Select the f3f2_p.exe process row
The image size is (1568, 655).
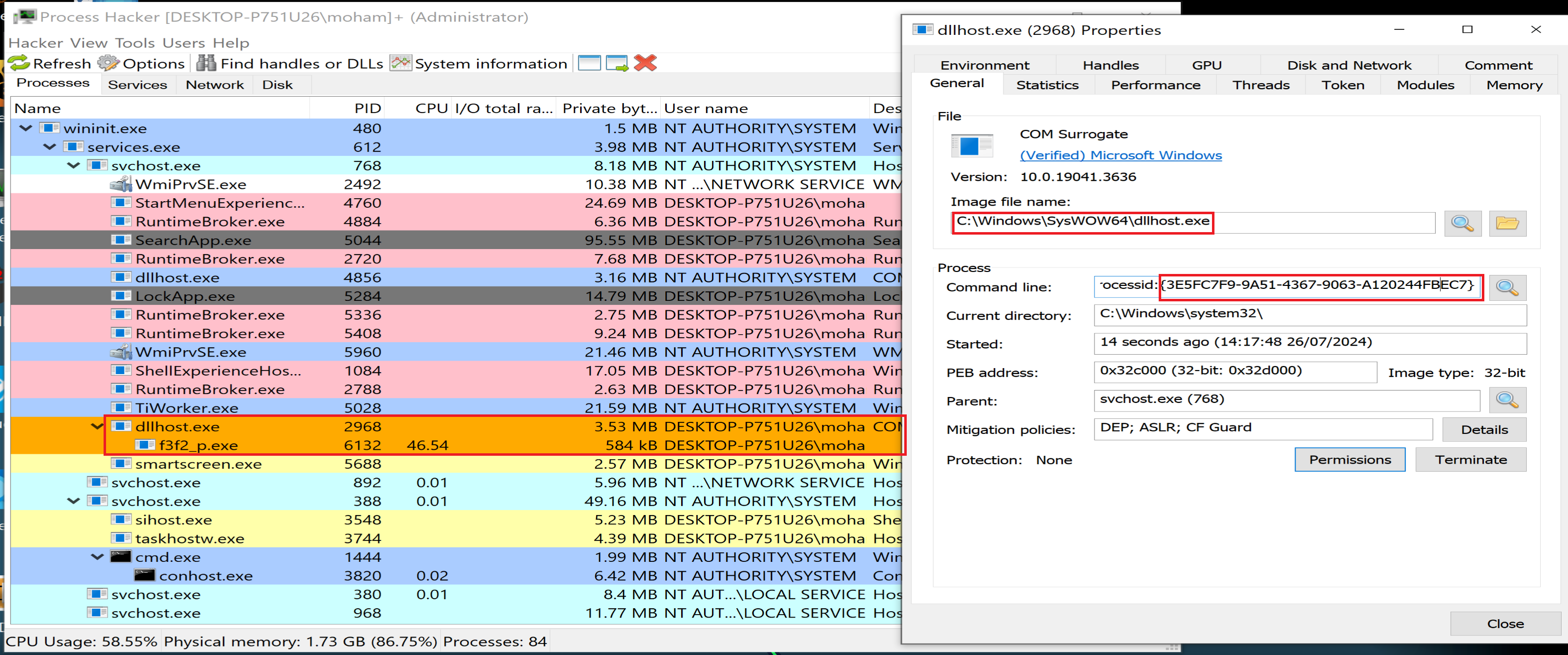[x=199, y=446]
